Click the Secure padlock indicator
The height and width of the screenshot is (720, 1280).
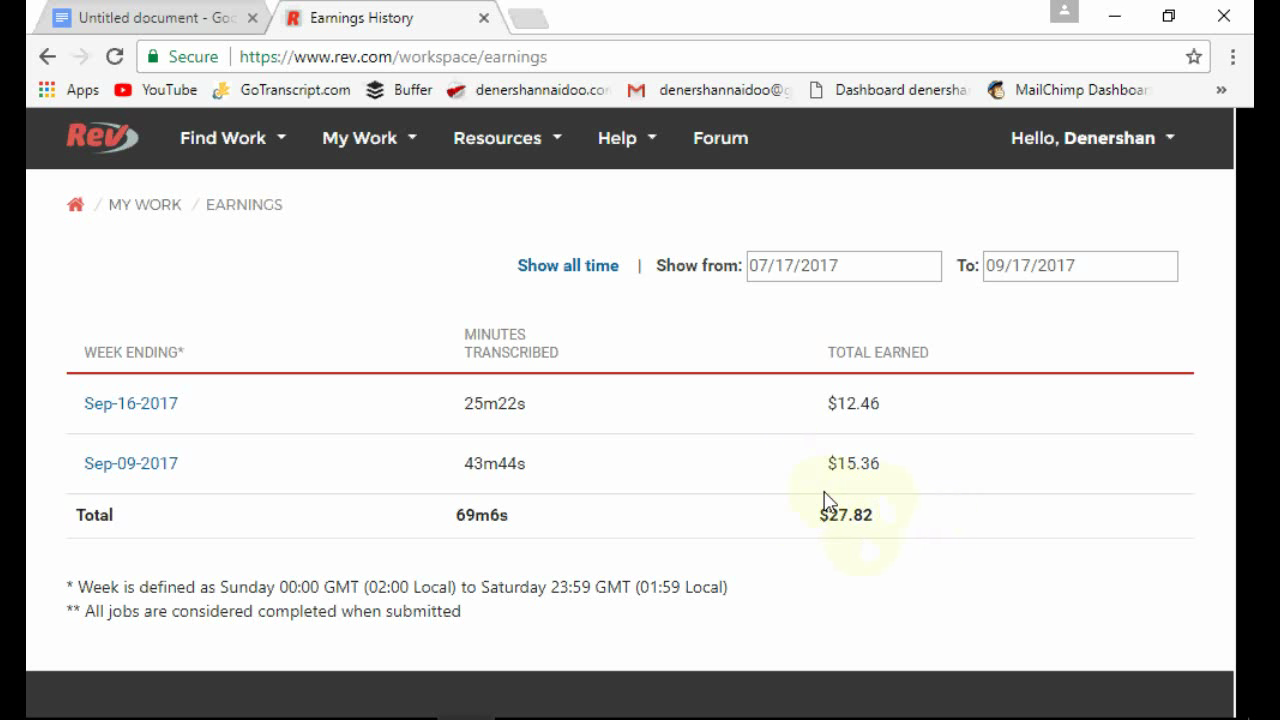(183, 57)
